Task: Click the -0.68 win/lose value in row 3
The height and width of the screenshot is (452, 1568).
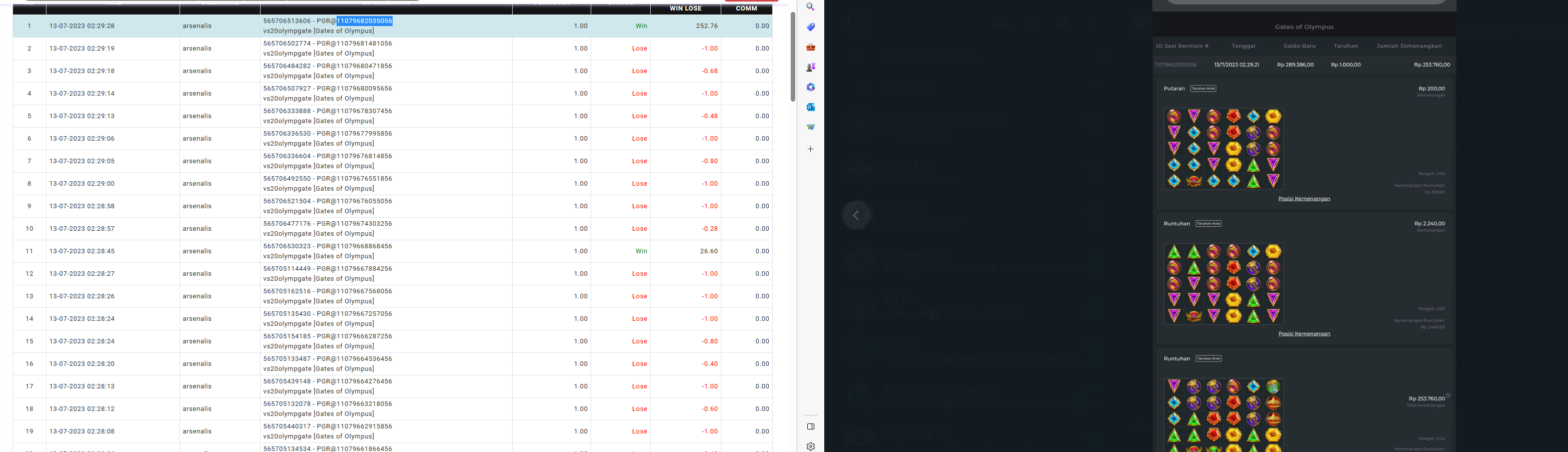Action: (710, 71)
